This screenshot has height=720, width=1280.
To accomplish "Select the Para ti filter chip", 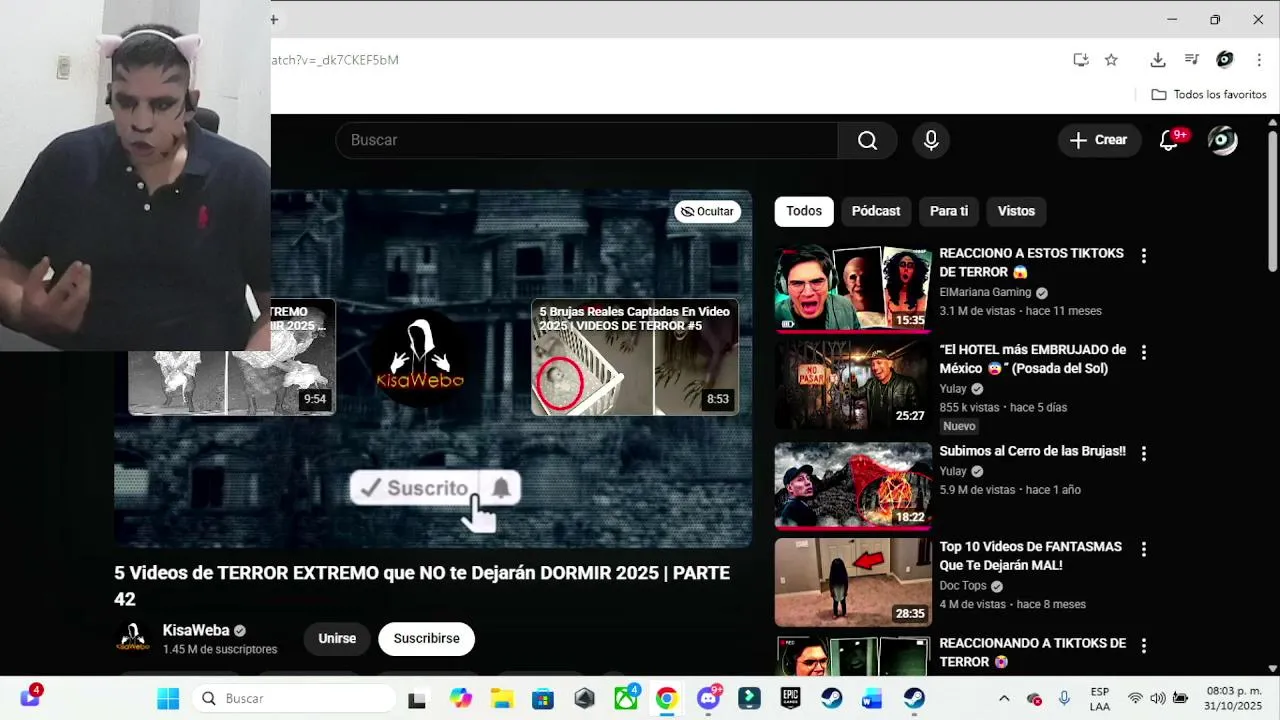I will (x=949, y=211).
